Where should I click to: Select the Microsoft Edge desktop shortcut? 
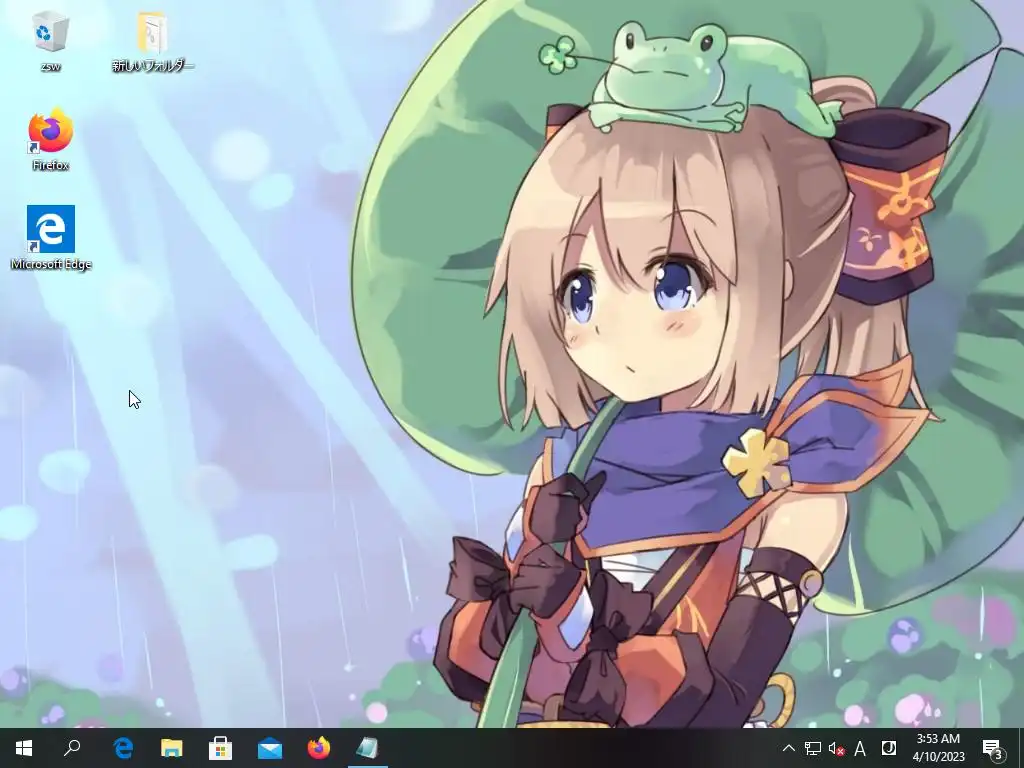pyautogui.click(x=51, y=238)
